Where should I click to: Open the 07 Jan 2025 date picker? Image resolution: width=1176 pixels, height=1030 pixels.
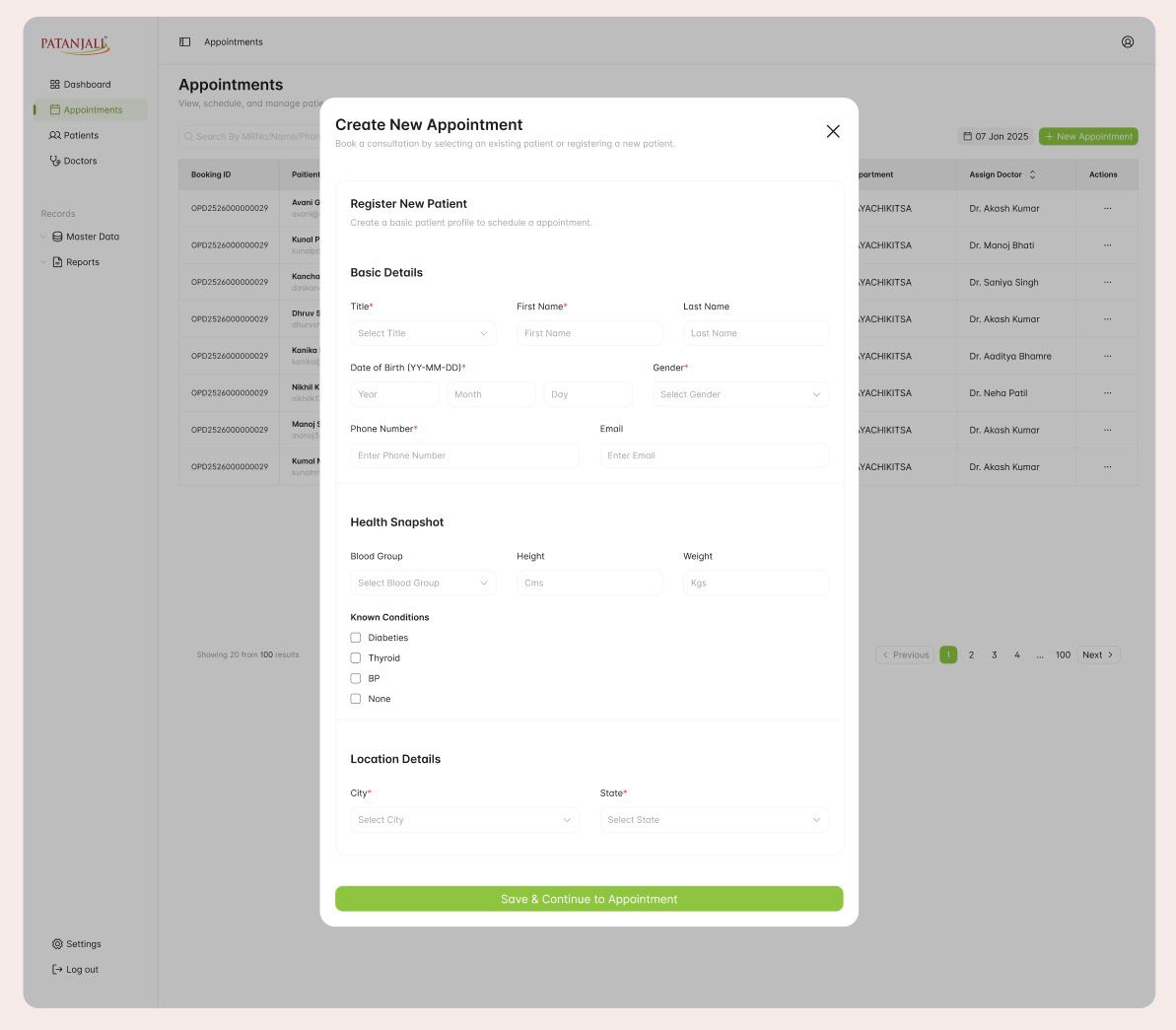point(996,137)
